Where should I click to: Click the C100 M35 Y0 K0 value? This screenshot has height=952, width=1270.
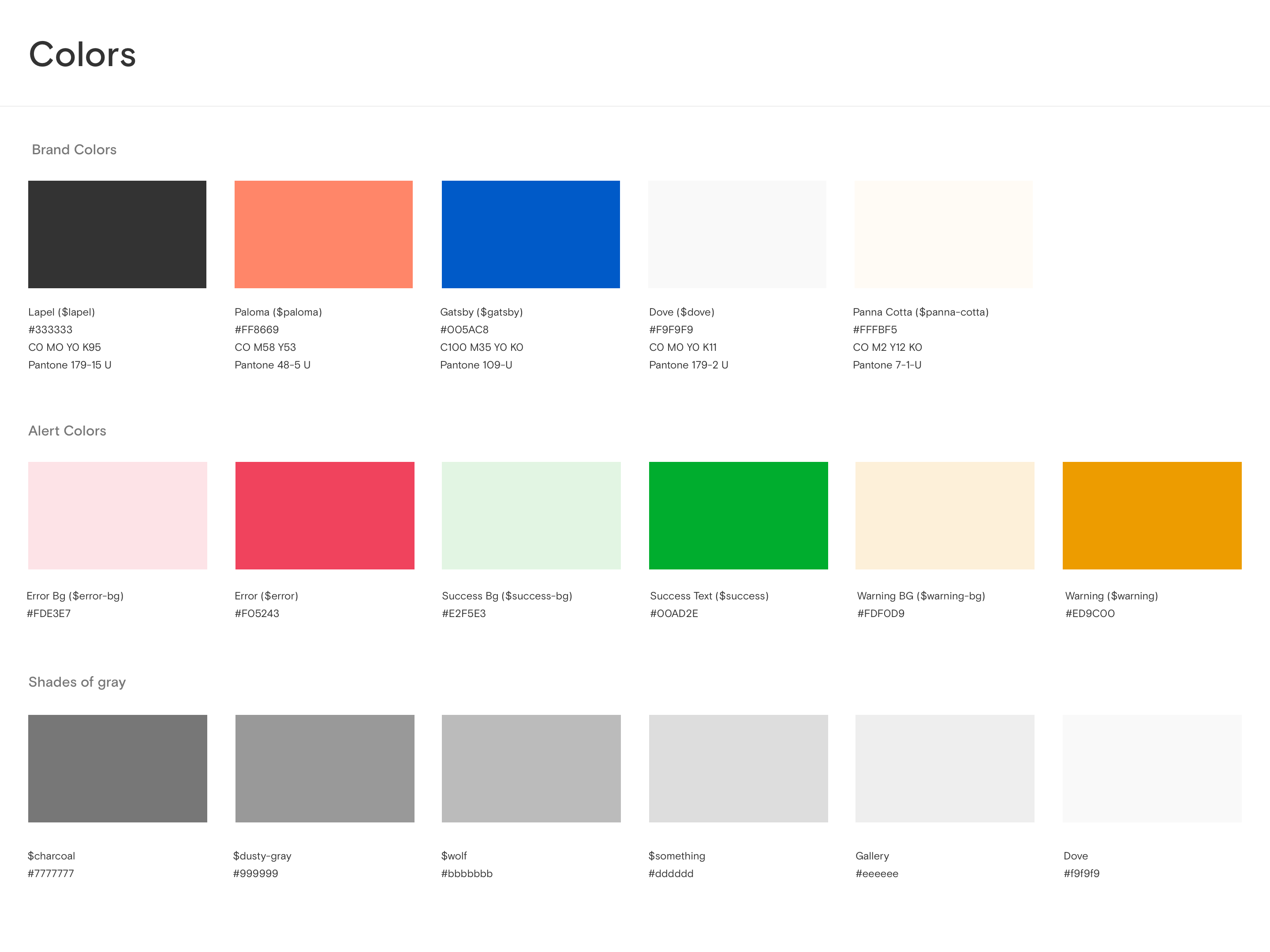(x=482, y=347)
